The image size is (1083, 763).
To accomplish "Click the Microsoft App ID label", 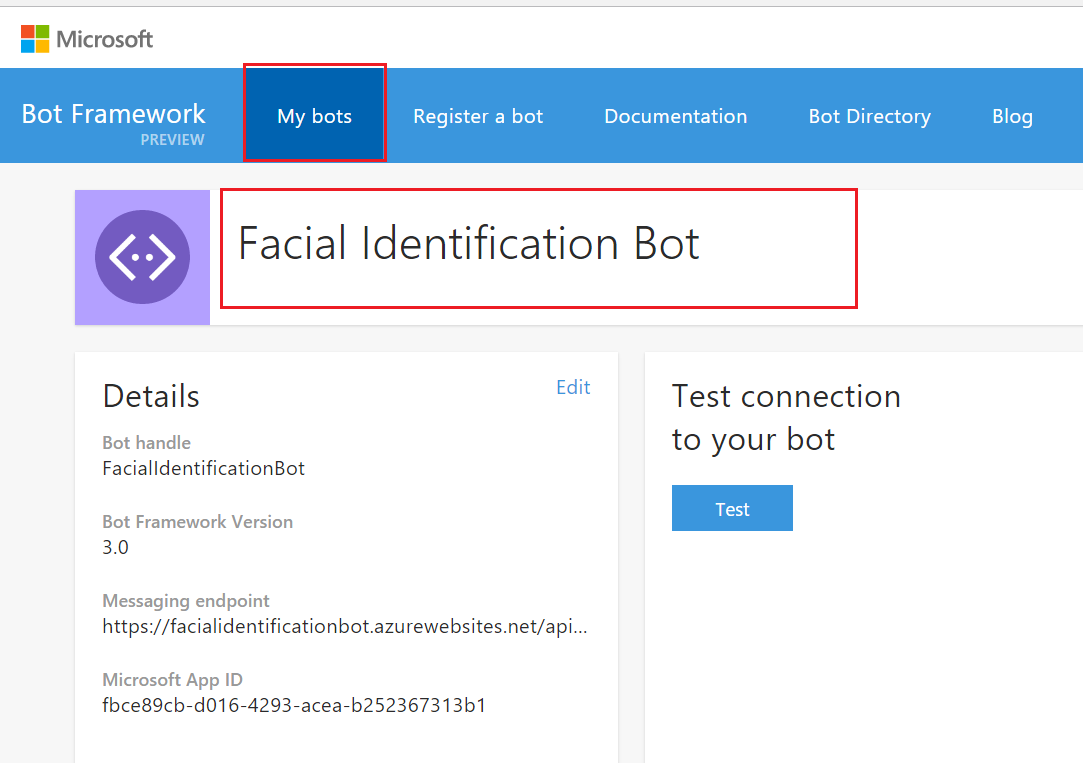I will [173, 680].
